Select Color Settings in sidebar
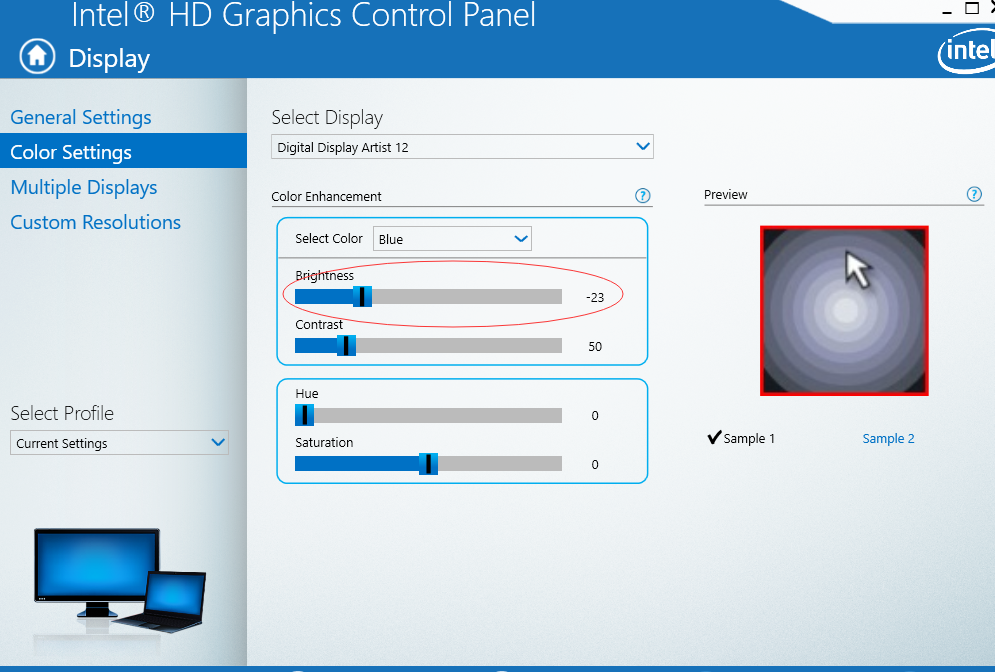This screenshot has width=995, height=672. [71, 152]
